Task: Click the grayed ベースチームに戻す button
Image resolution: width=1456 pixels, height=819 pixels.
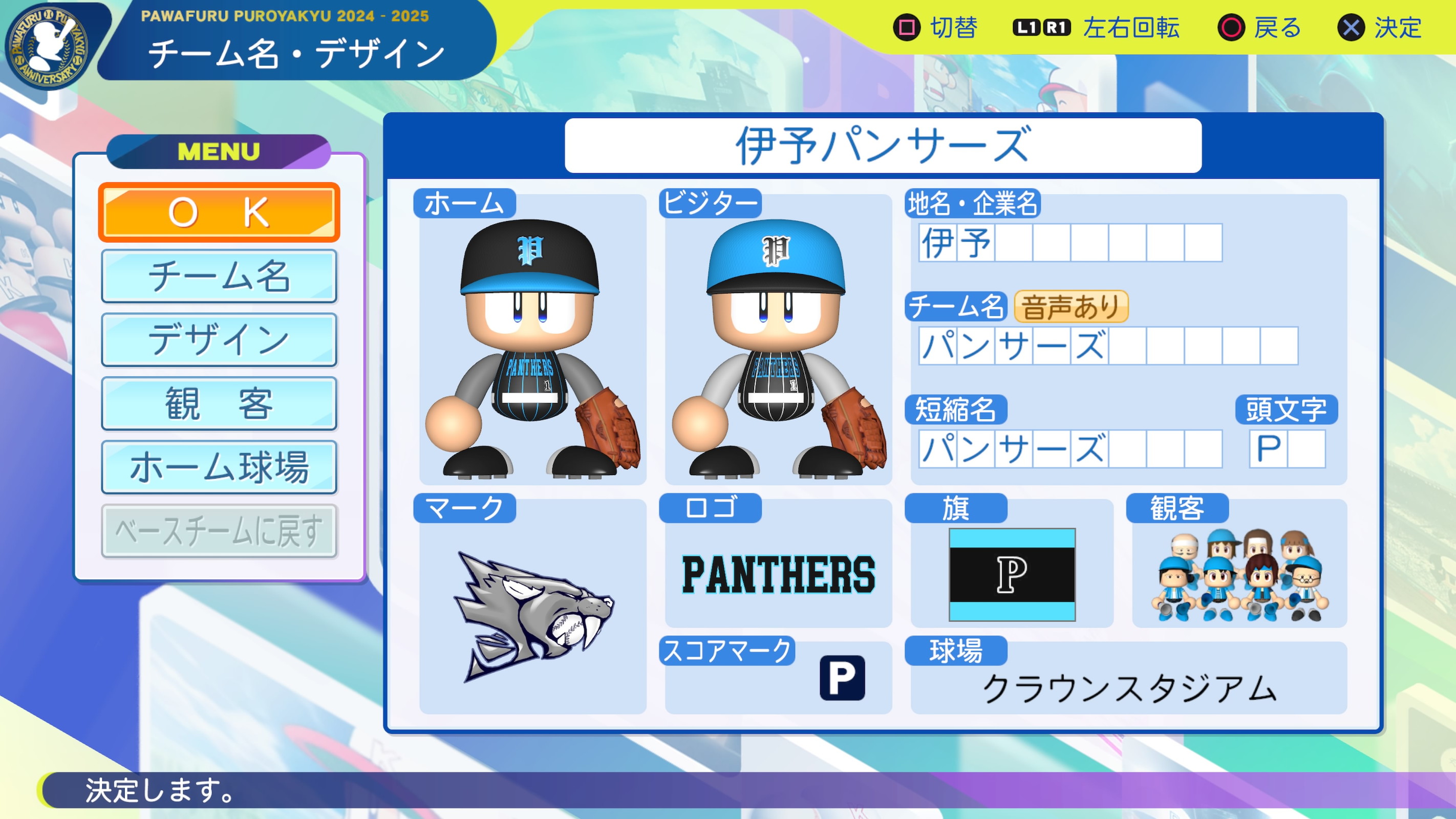Action: point(219,531)
